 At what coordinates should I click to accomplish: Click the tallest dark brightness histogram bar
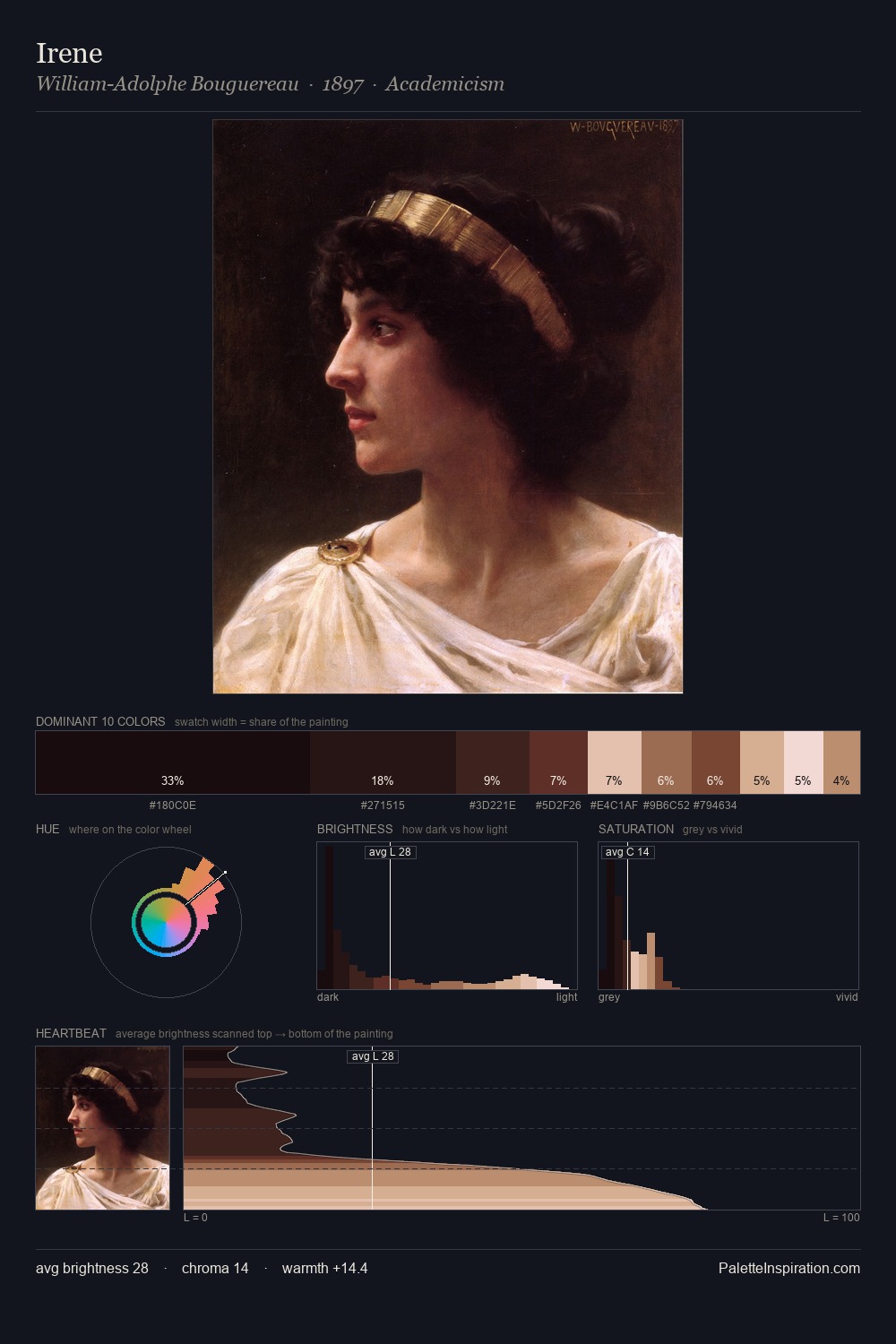[328, 917]
